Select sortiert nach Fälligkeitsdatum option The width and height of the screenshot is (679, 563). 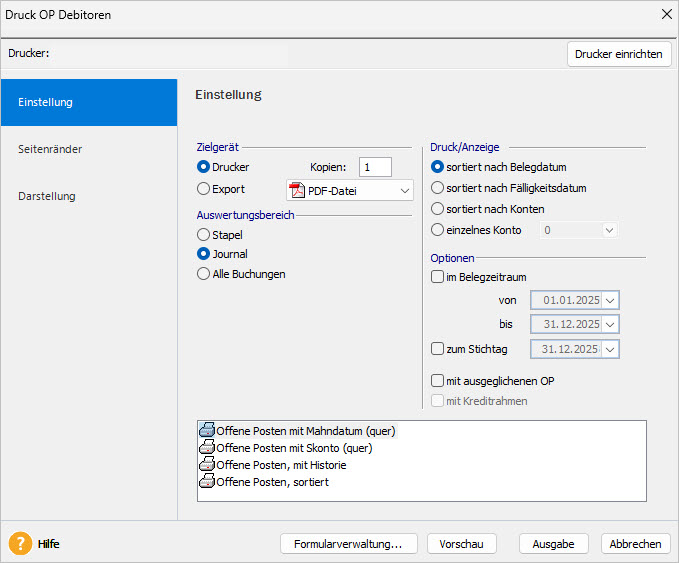click(x=437, y=188)
